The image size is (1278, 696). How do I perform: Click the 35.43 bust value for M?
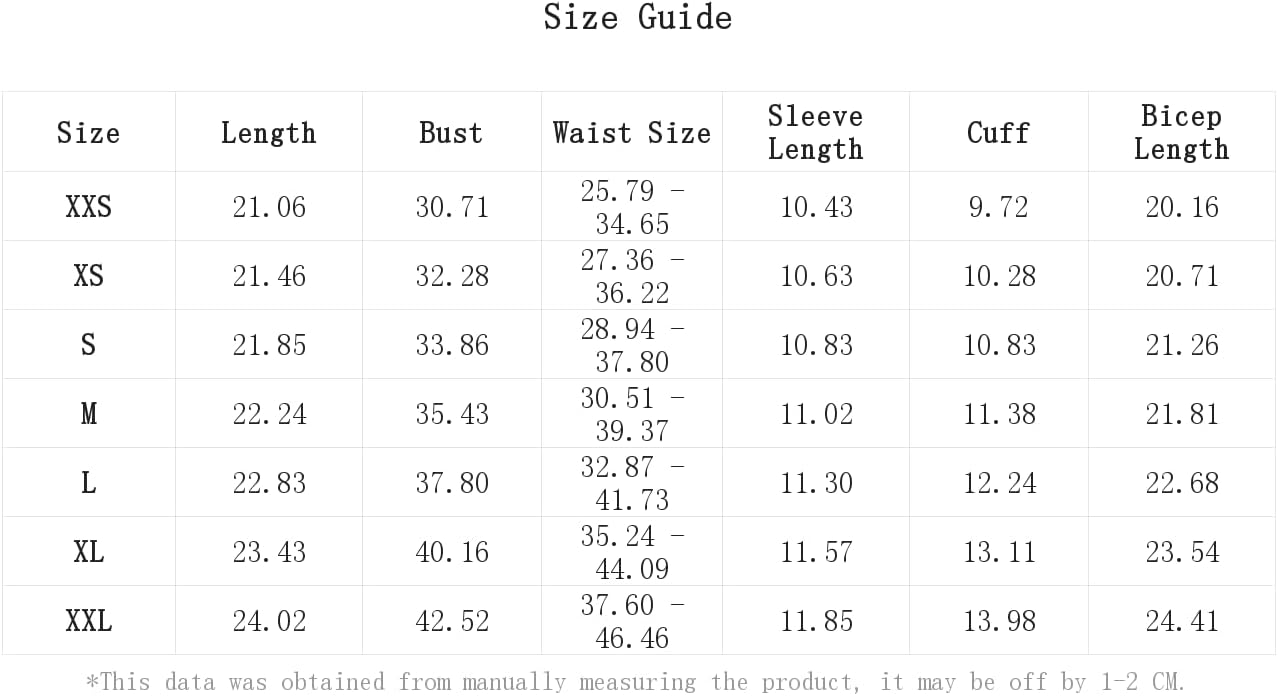(x=452, y=414)
